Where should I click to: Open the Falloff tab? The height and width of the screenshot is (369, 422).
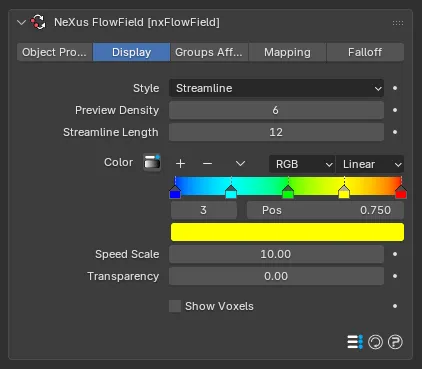coord(365,52)
